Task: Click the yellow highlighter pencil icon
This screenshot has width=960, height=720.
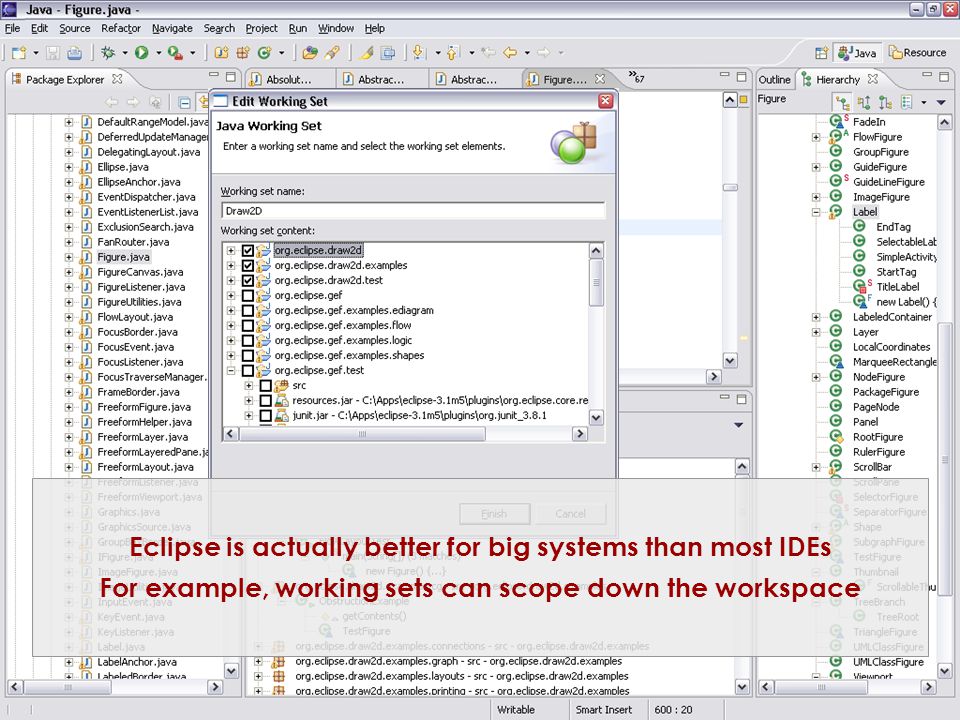Action: pyautogui.click(x=367, y=53)
